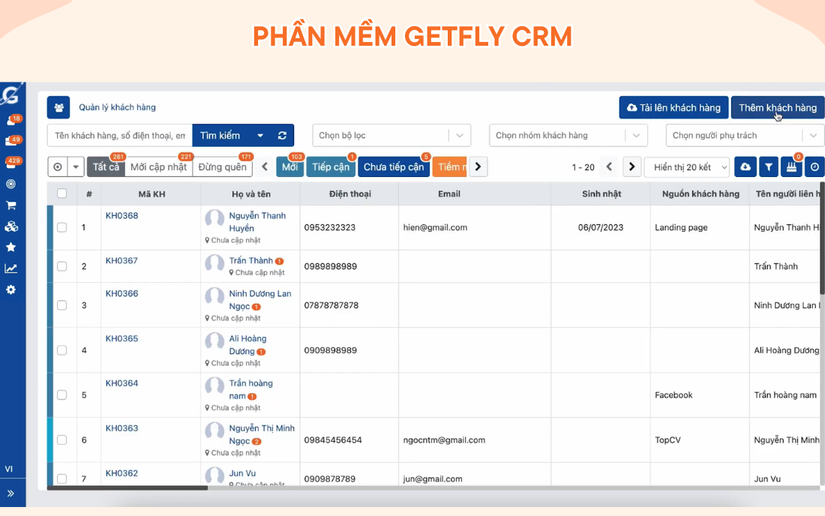Click the cloud download icon button
Viewport: 825px width, 516px height.
coord(745,167)
